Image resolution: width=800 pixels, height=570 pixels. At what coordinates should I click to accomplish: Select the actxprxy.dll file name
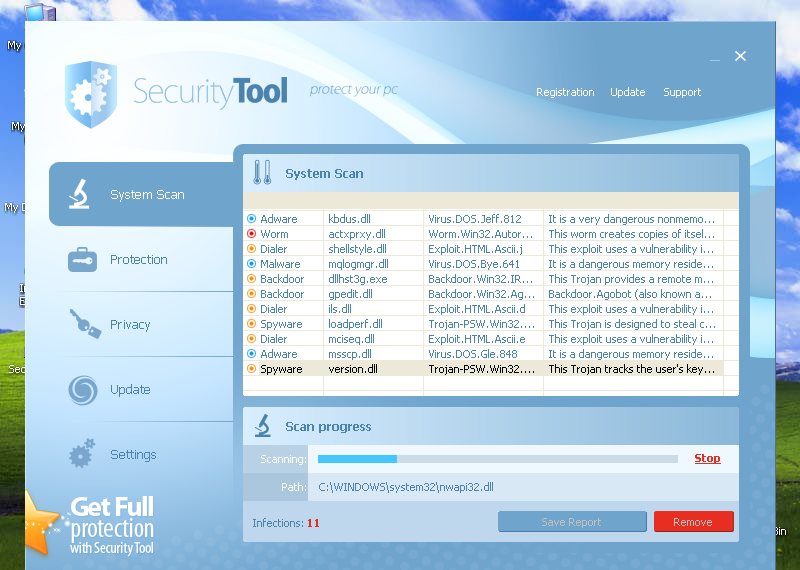tap(357, 234)
